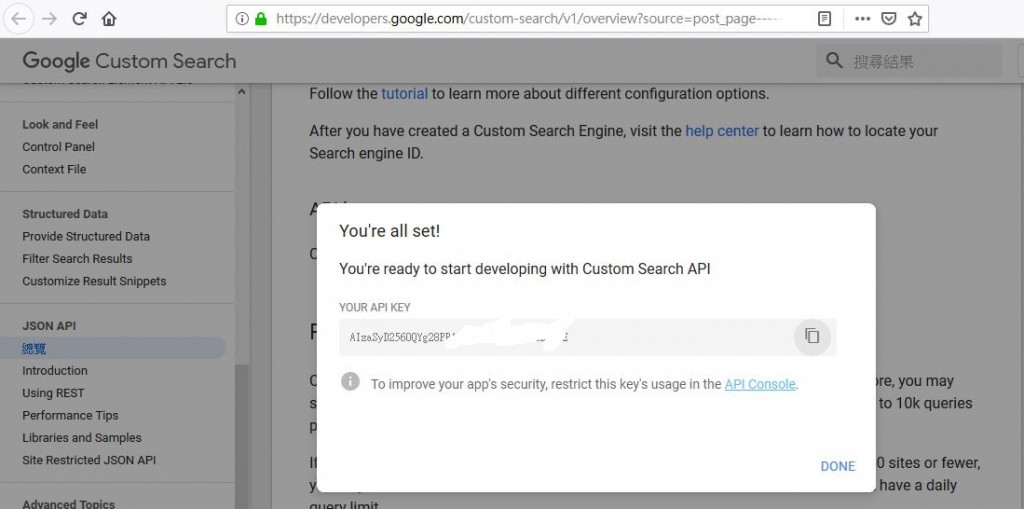This screenshot has width=1024, height=509.
Task: Collapse the sidebar section with the up chevron
Action: point(241,93)
